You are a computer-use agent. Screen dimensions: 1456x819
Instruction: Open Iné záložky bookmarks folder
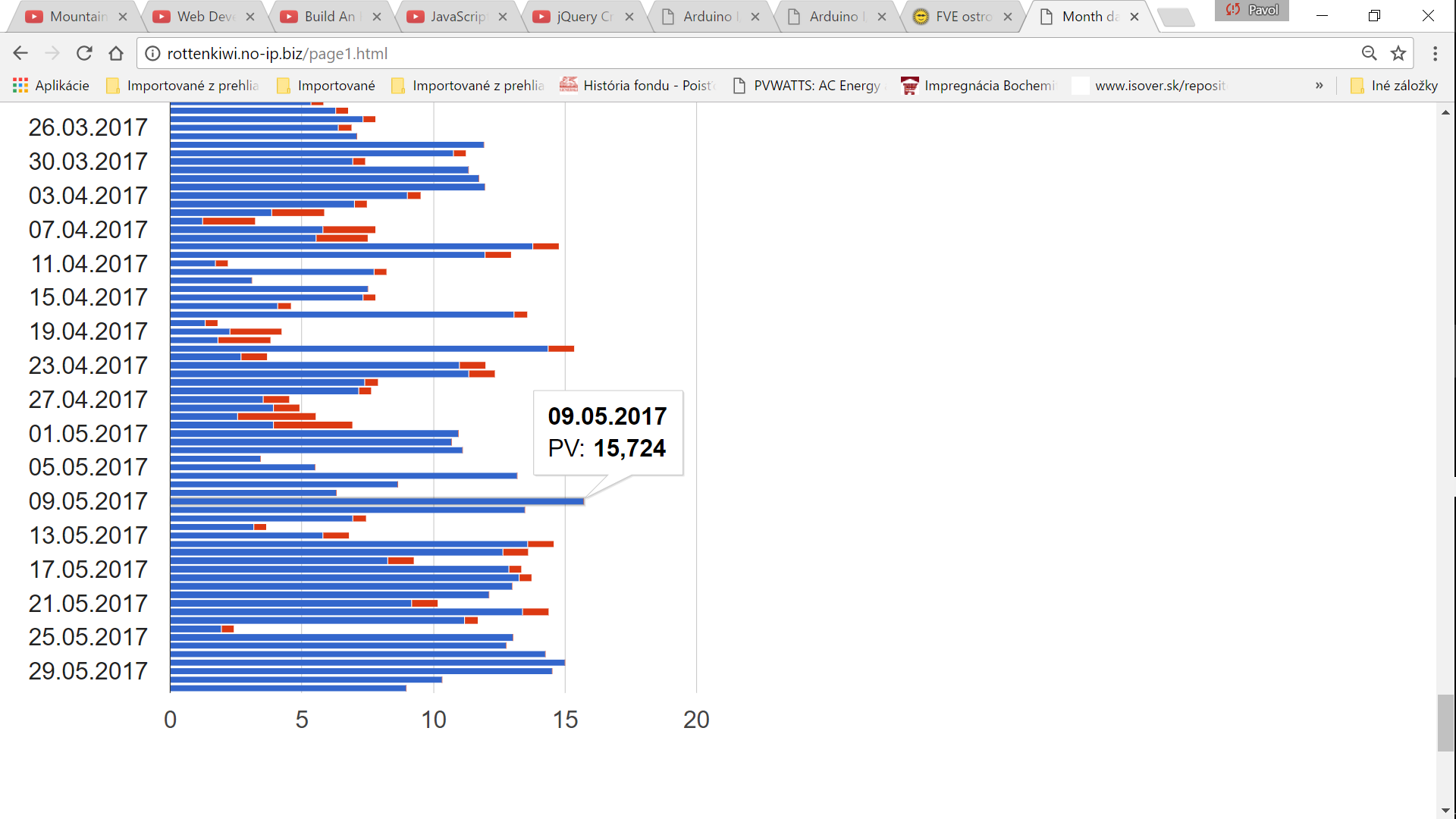click(1394, 86)
